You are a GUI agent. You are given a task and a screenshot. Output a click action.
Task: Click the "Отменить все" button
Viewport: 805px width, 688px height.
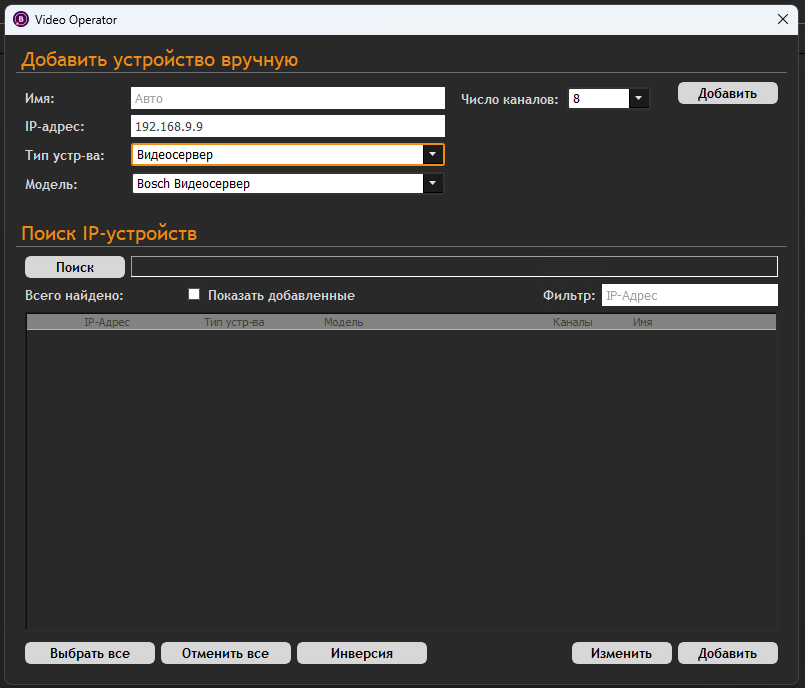pos(225,653)
